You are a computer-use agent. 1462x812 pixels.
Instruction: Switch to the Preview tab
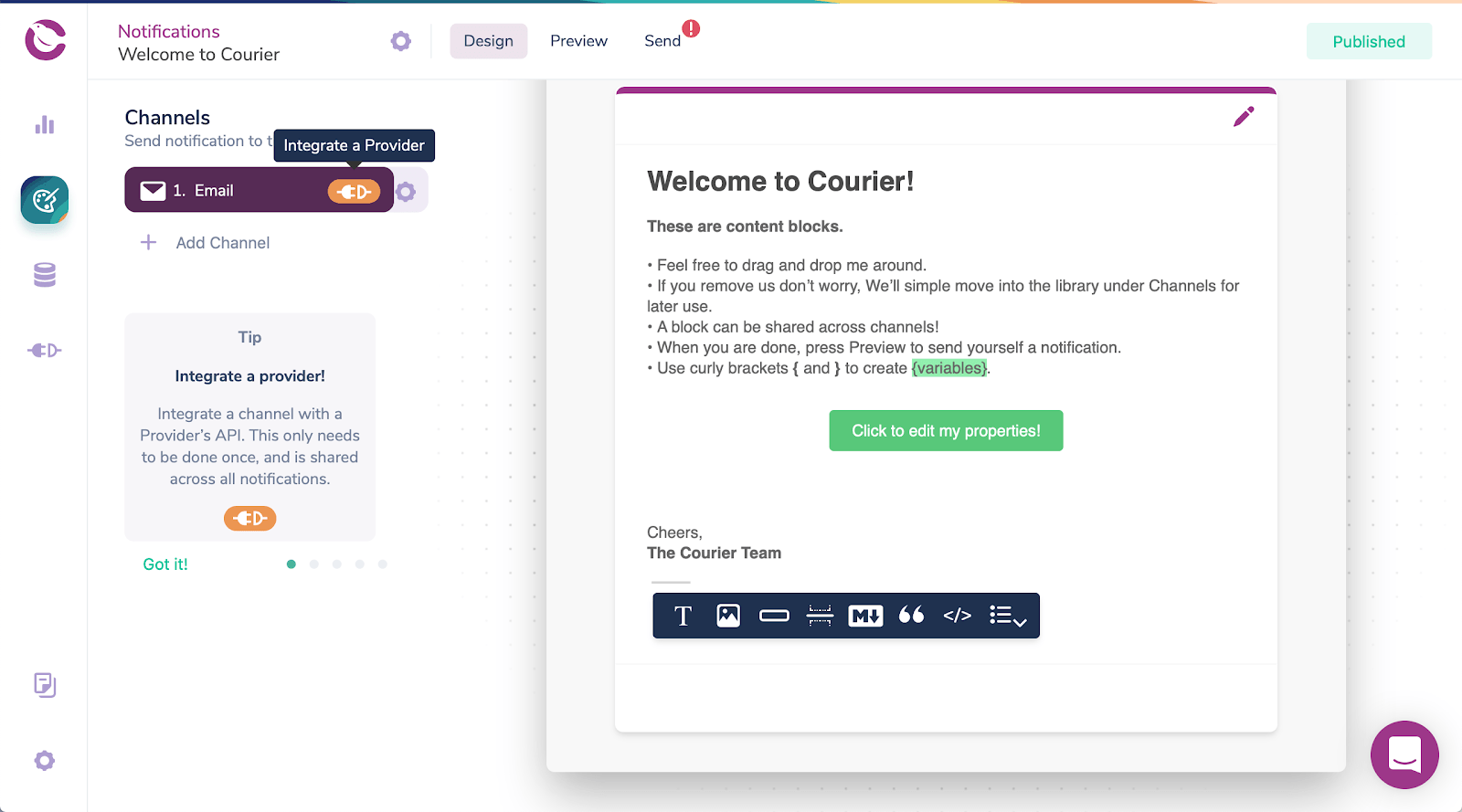578,41
